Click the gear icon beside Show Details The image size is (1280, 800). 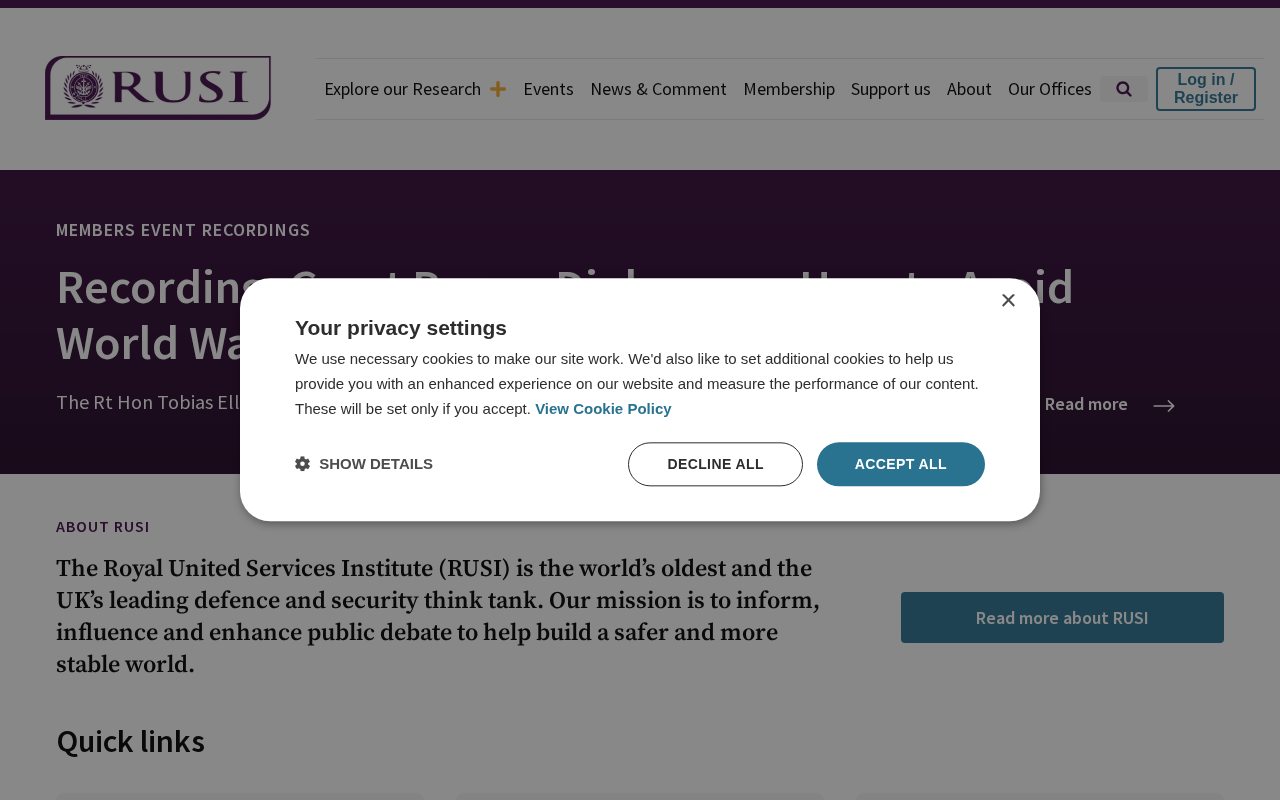[302, 464]
